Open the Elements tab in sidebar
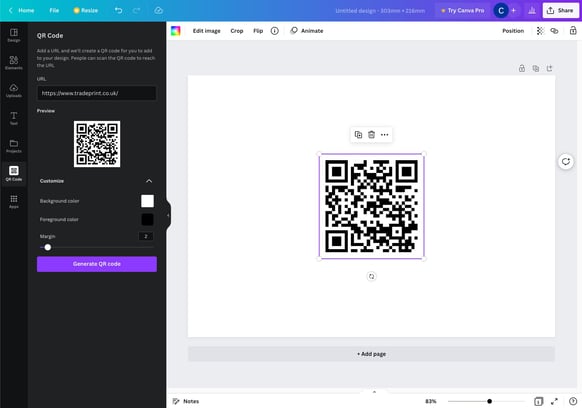This screenshot has height=408, width=582. coord(14,63)
